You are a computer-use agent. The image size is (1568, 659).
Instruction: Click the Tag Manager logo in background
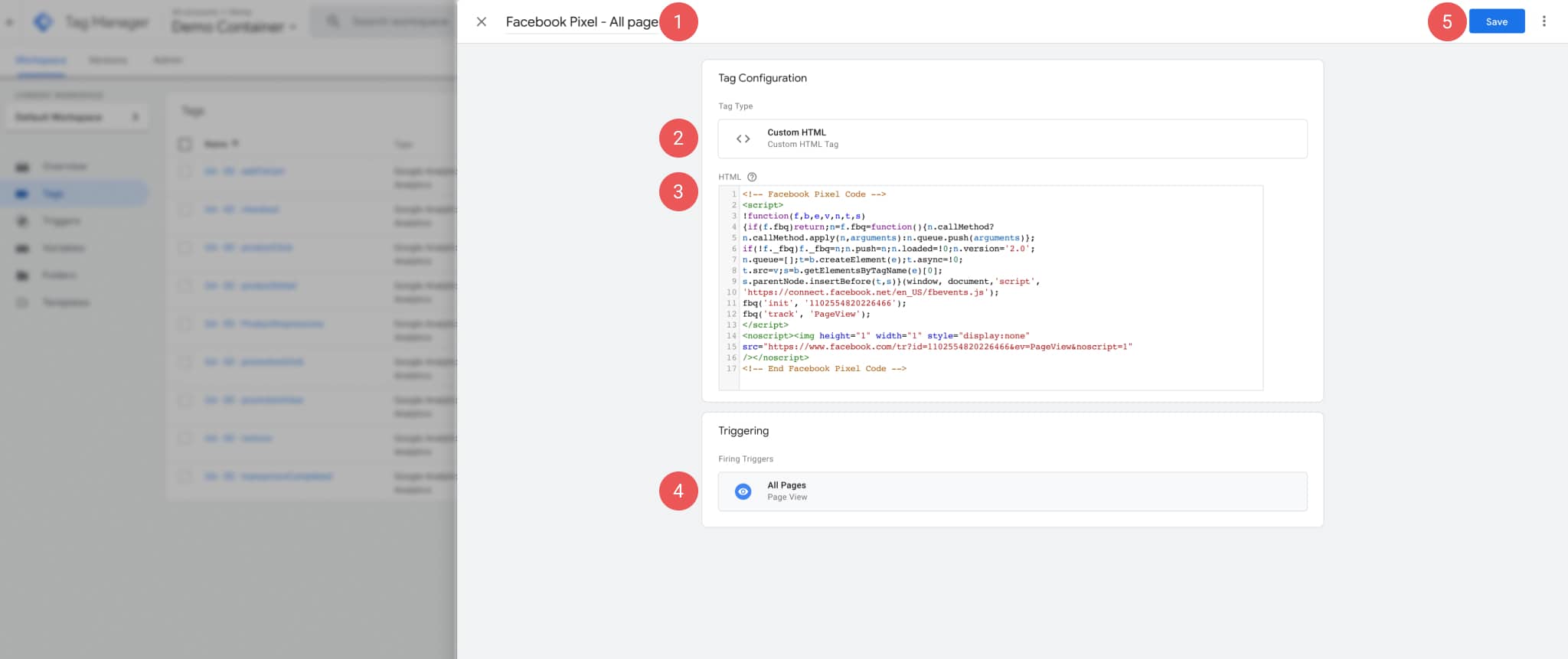[44, 22]
